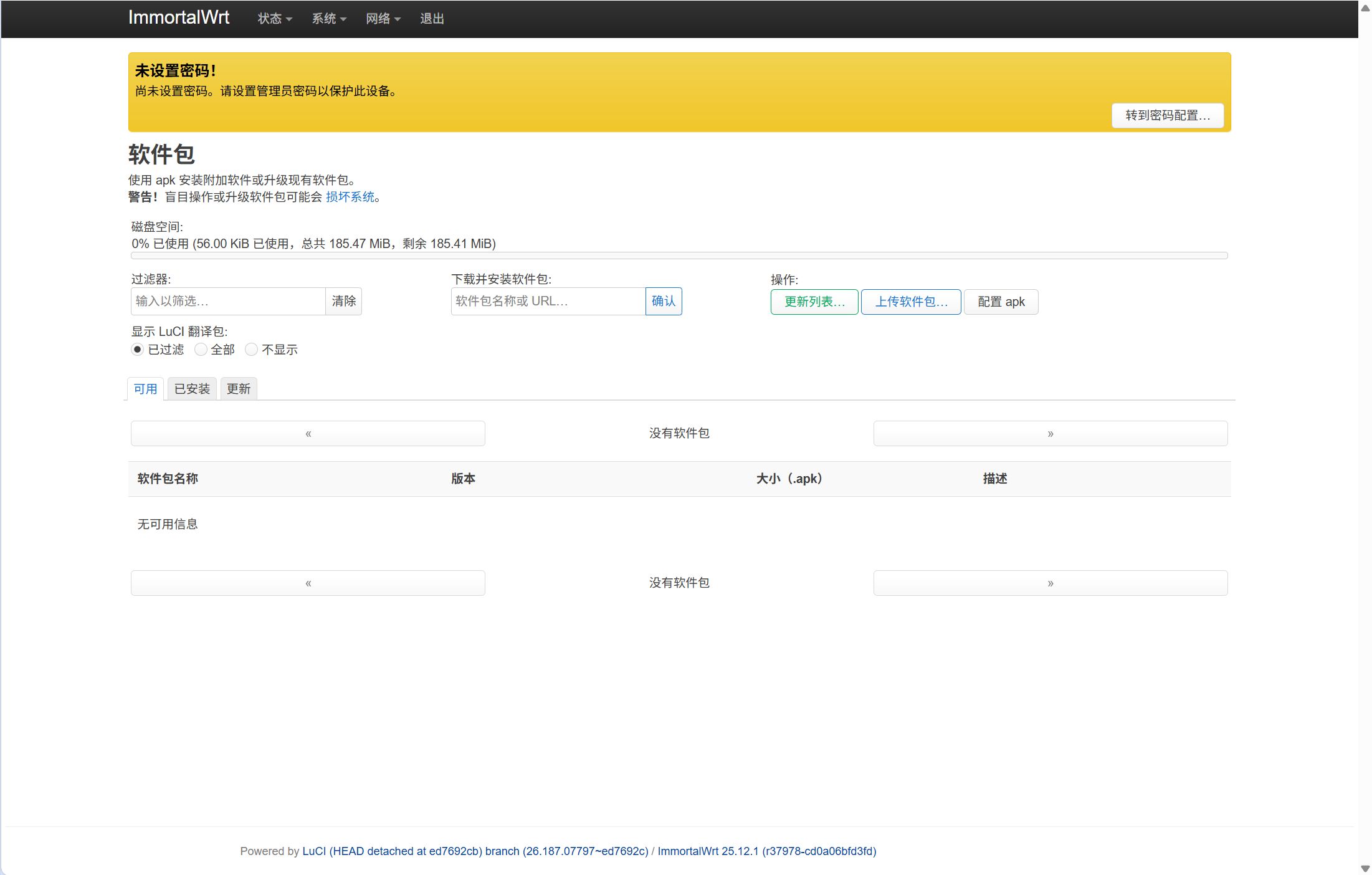Switch to the 可用 tab
The image size is (1372, 875).
click(x=145, y=389)
